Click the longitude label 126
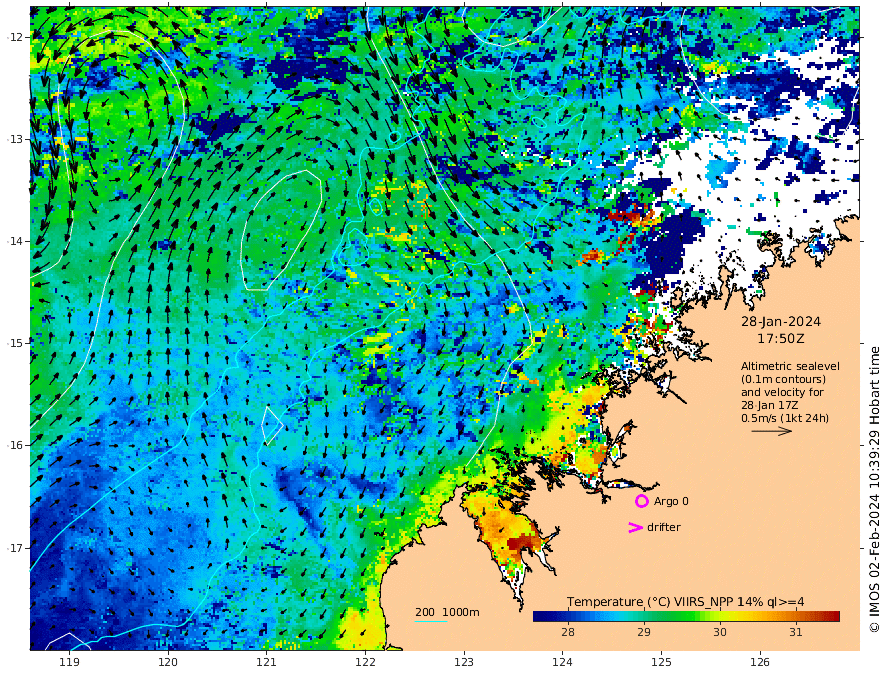The height and width of the screenshot is (680, 880). (760, 663)
